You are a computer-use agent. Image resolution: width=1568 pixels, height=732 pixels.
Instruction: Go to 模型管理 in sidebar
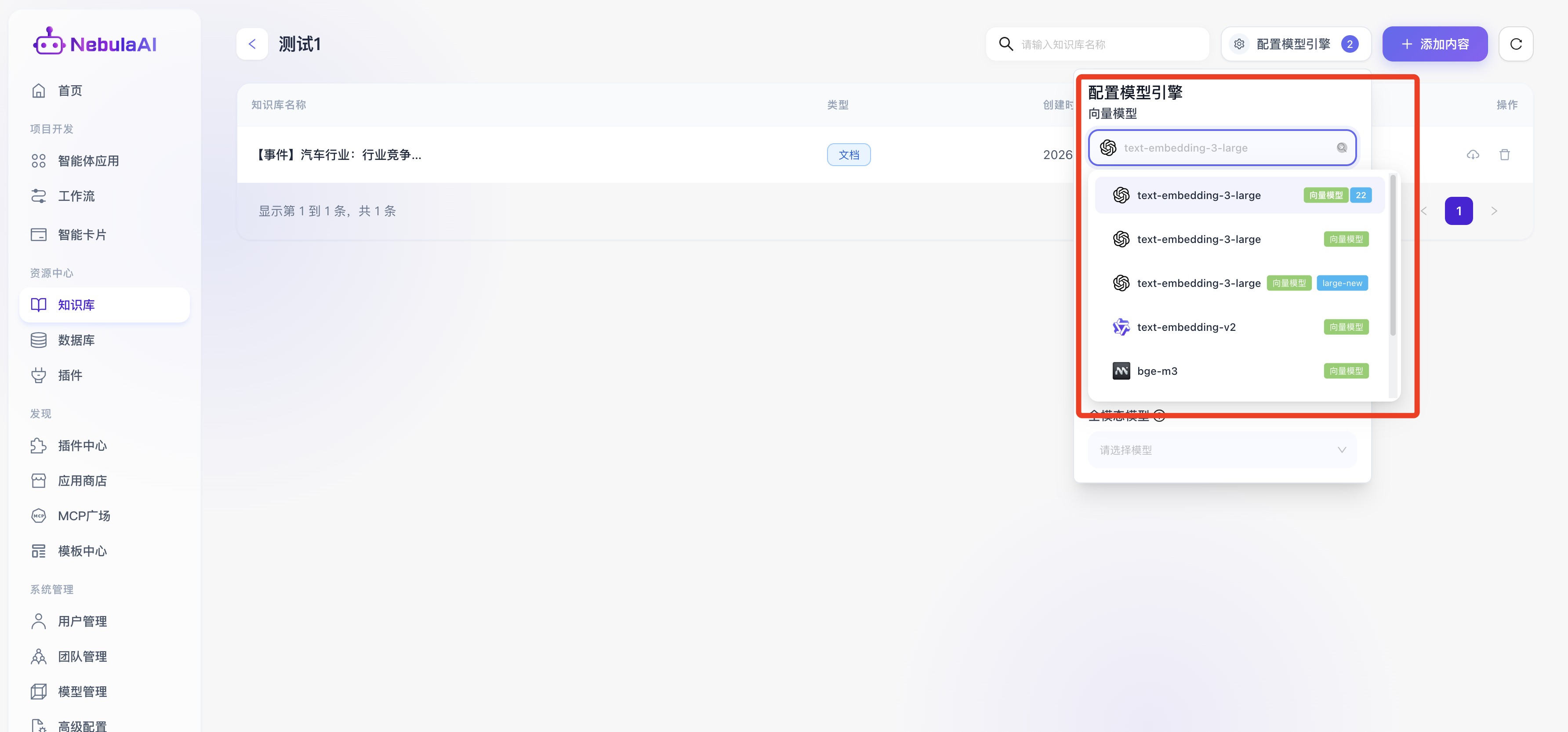(82, 691)
